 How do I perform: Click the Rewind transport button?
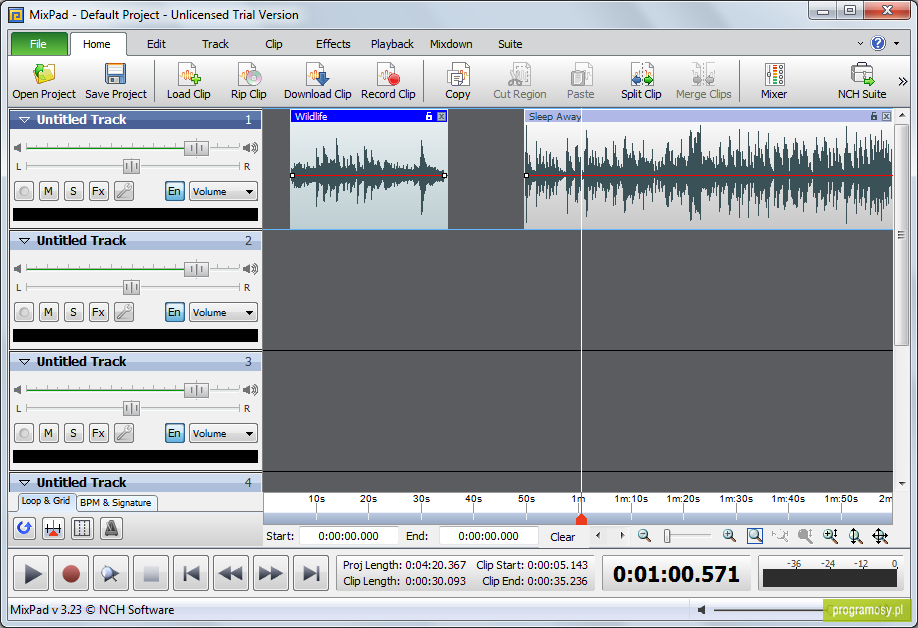pyautogui.click(x=231, y=574)
